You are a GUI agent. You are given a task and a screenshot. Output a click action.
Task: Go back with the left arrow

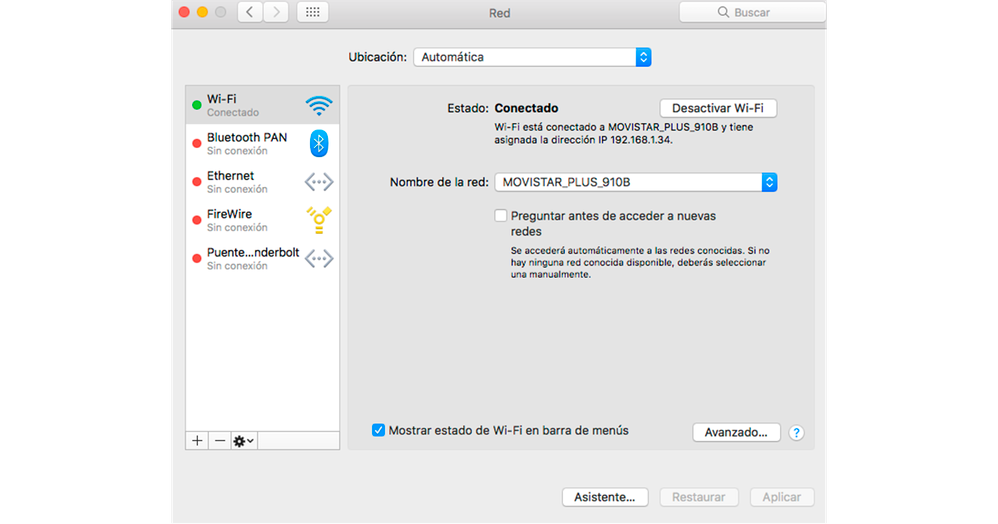point(249,12)
